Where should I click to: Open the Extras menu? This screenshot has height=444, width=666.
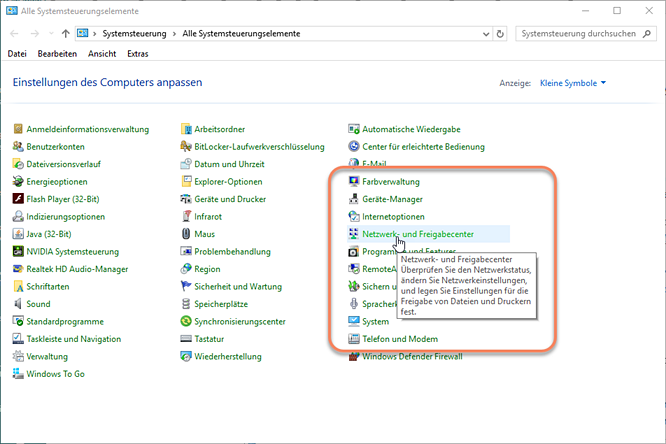pos(138,54)
